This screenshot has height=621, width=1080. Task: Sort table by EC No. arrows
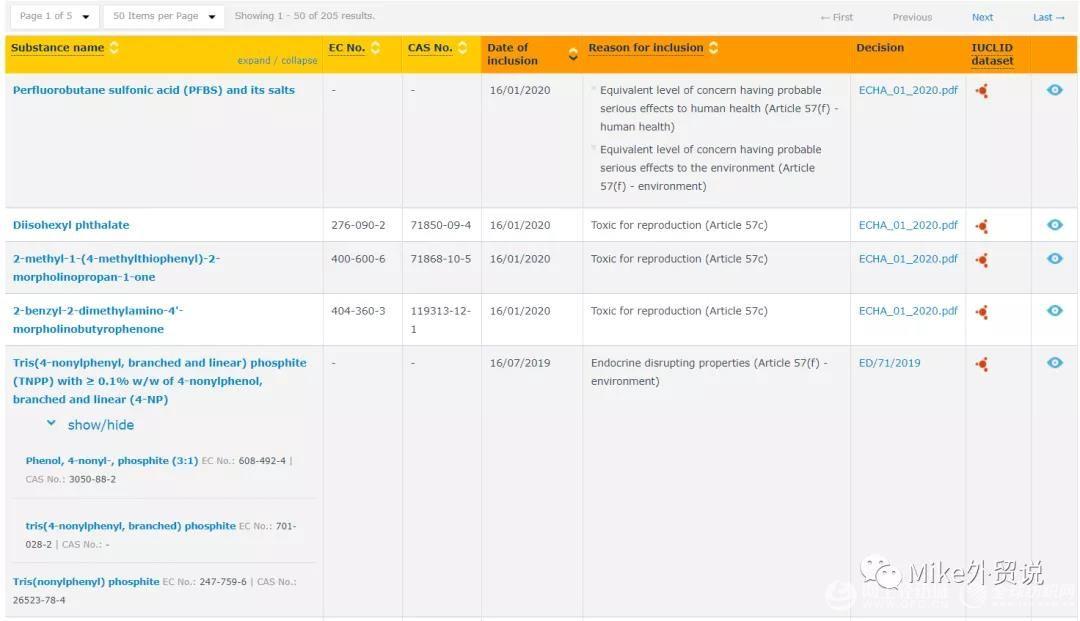[376, 48]
